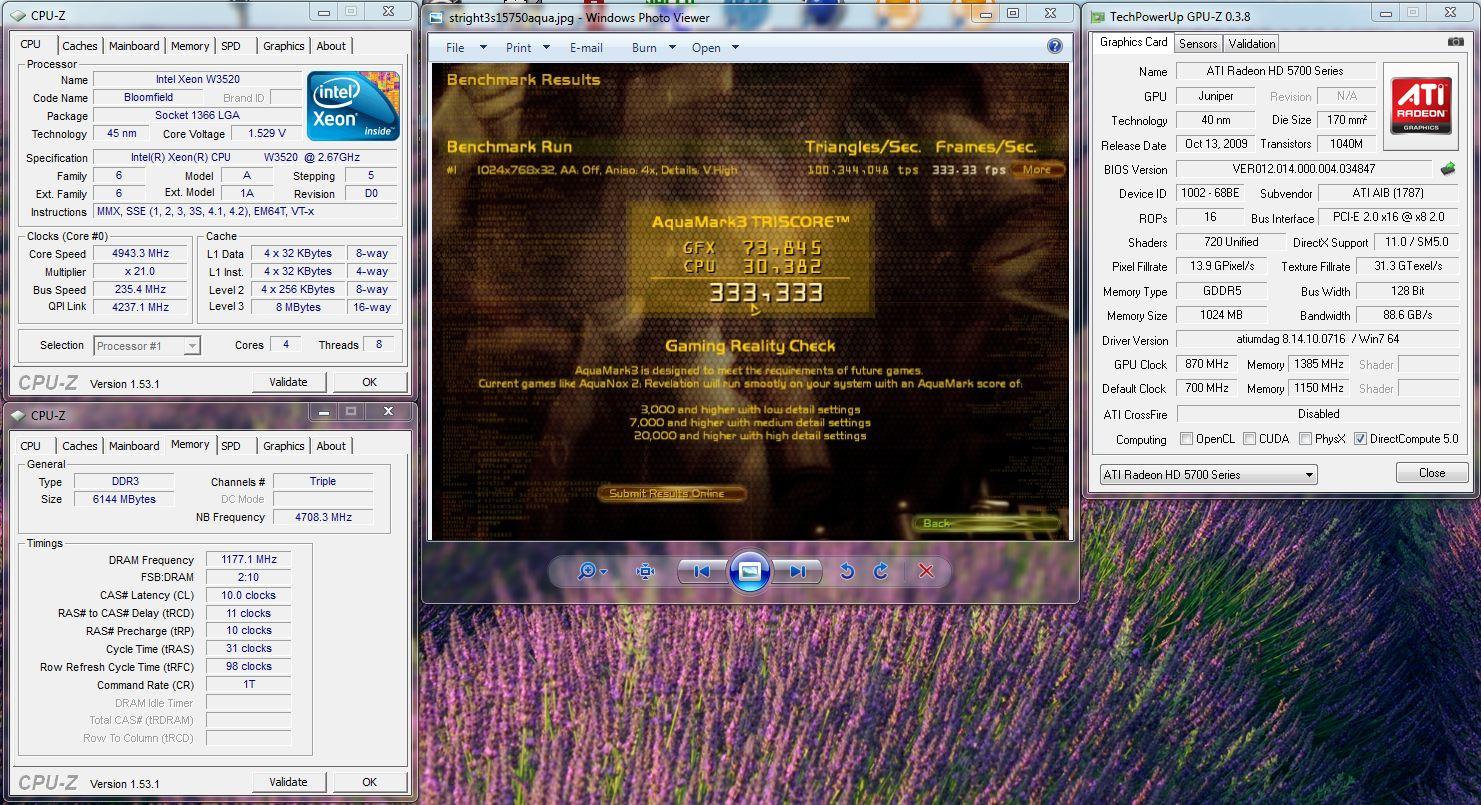
Task: Click the Intel Xeon inside logo
Action: (353, 105)
